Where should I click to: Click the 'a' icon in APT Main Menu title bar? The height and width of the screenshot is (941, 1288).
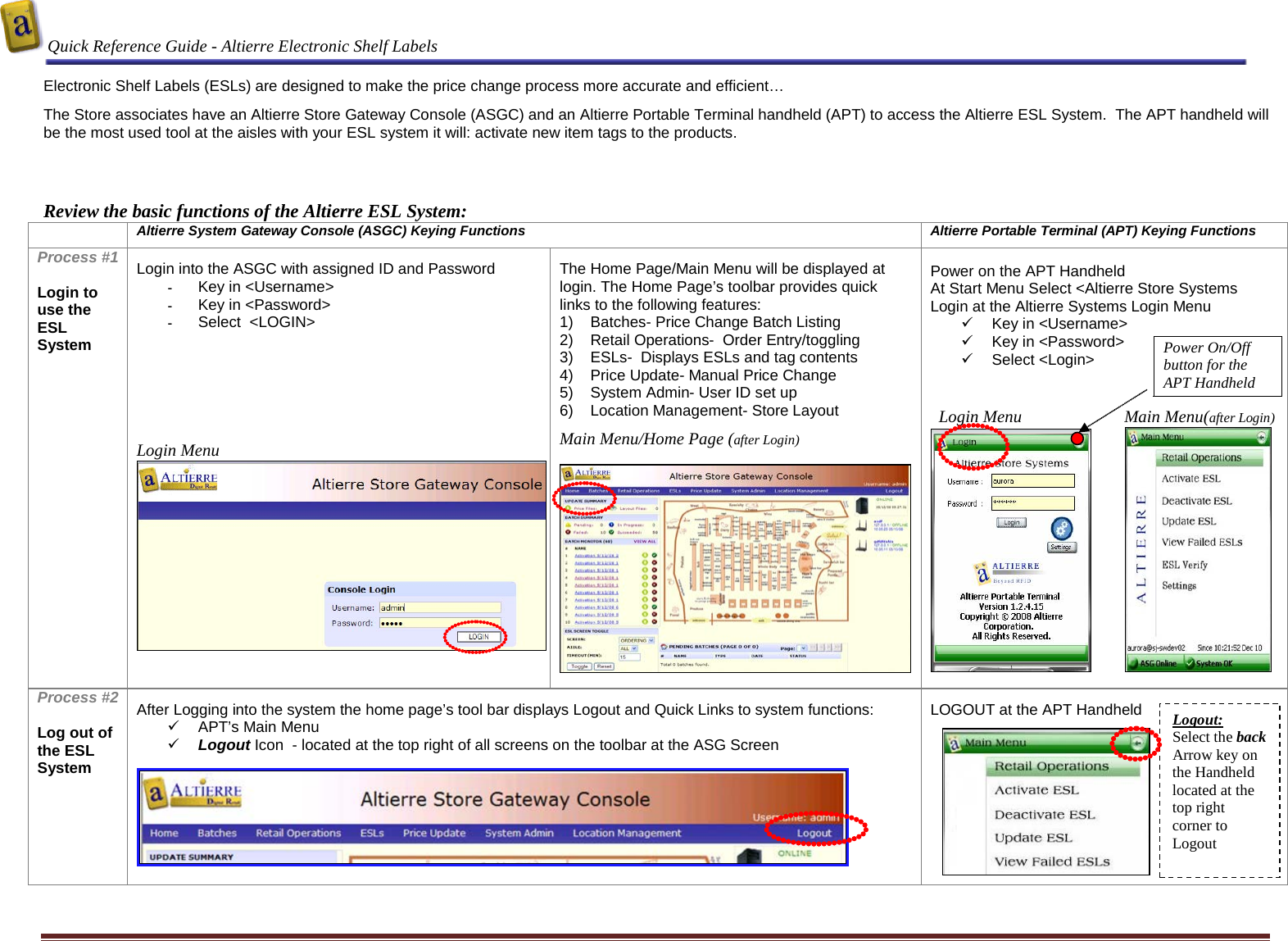1134,437
